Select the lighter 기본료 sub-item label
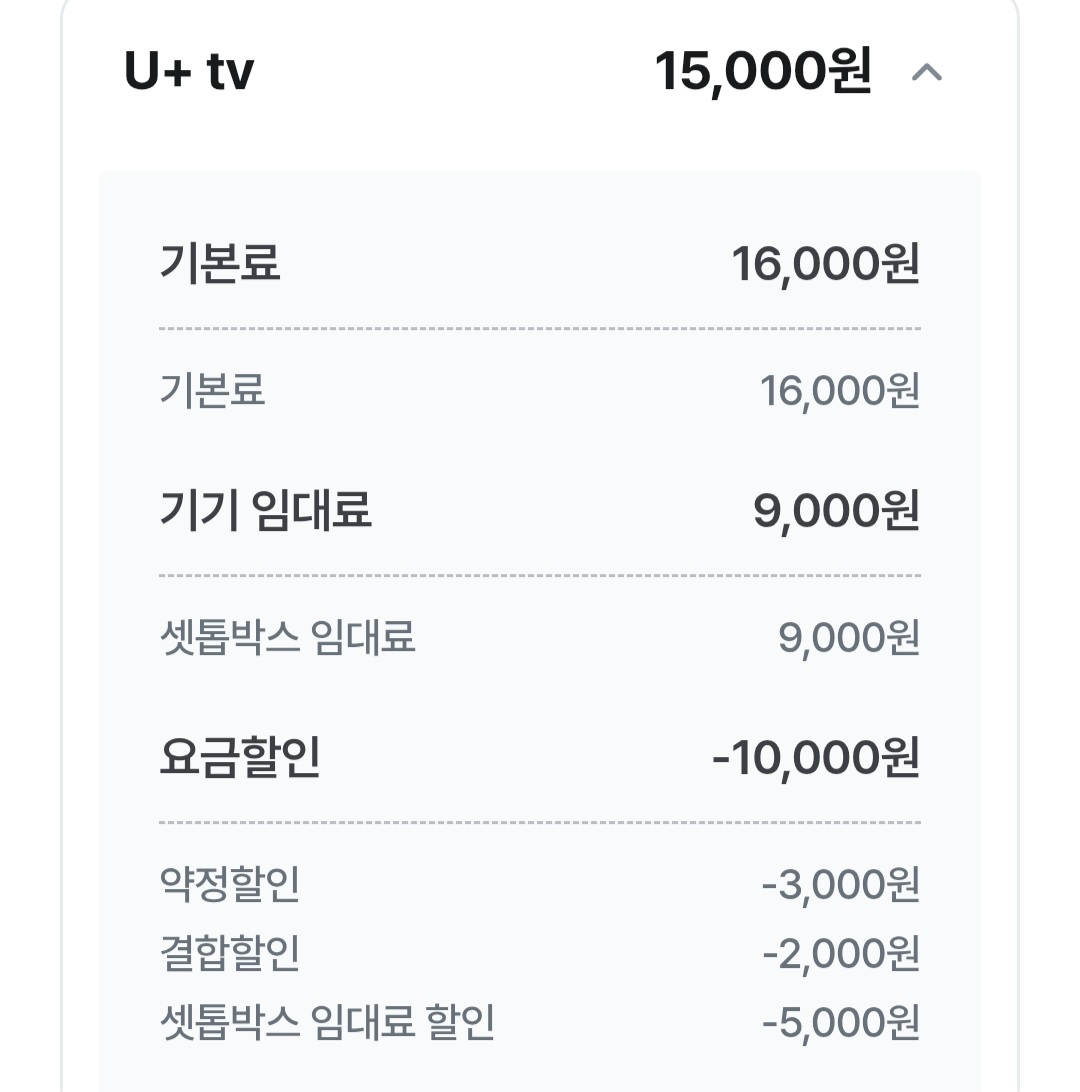The width and height of the screenshot is (1080, 1092). pyautogui.click(x=212, y=390)
